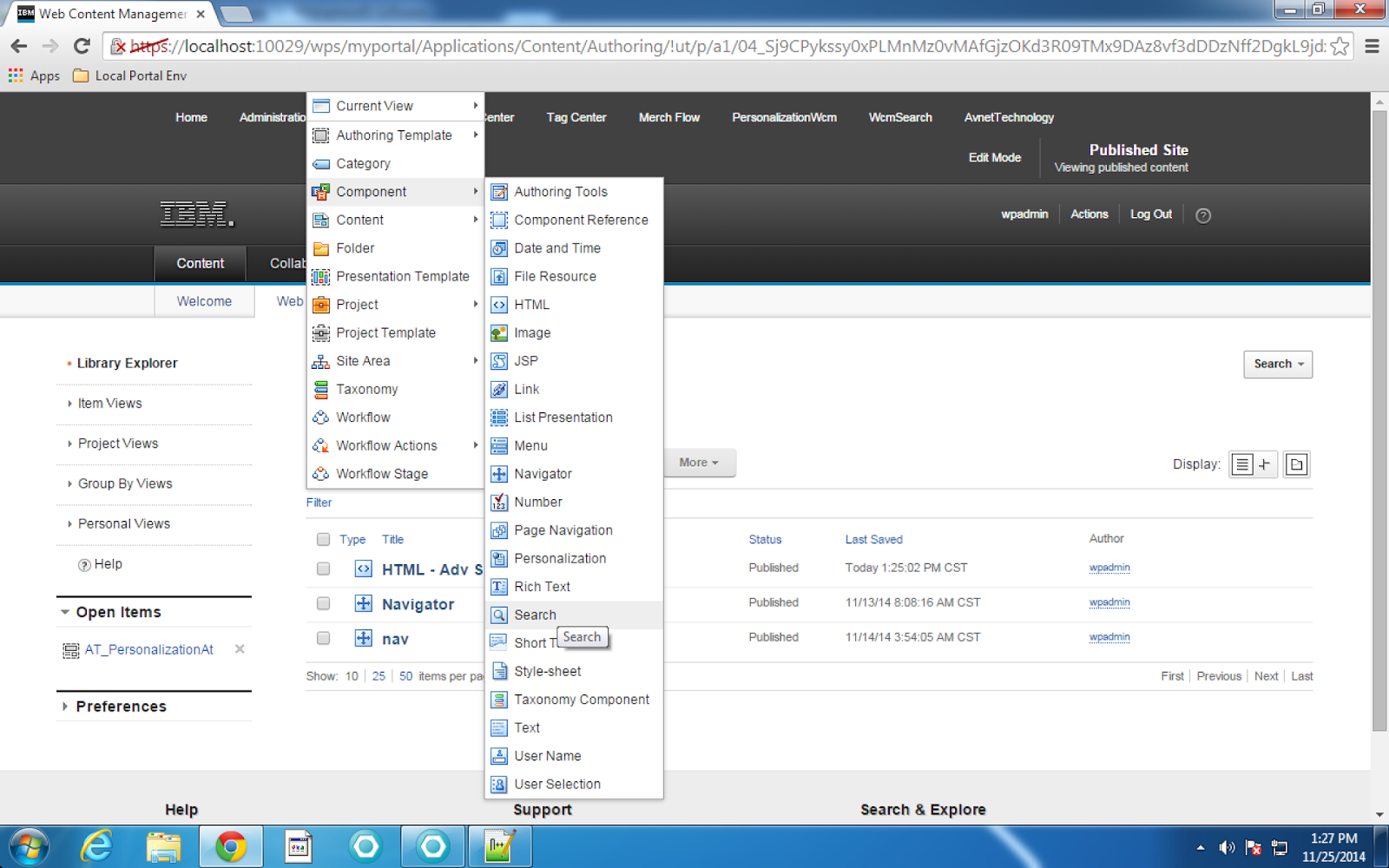Collapse the Open Items section
The width and height of the screenshot is (1389, 868).
(x=65, y=612)
